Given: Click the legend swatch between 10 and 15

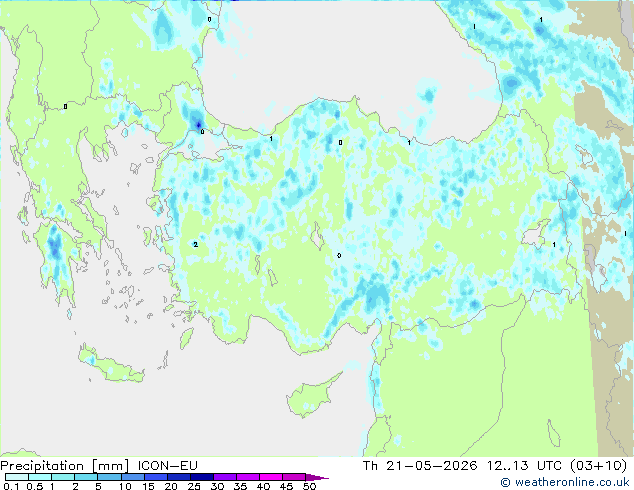Looking at the screenshot, I should point(132,477).
